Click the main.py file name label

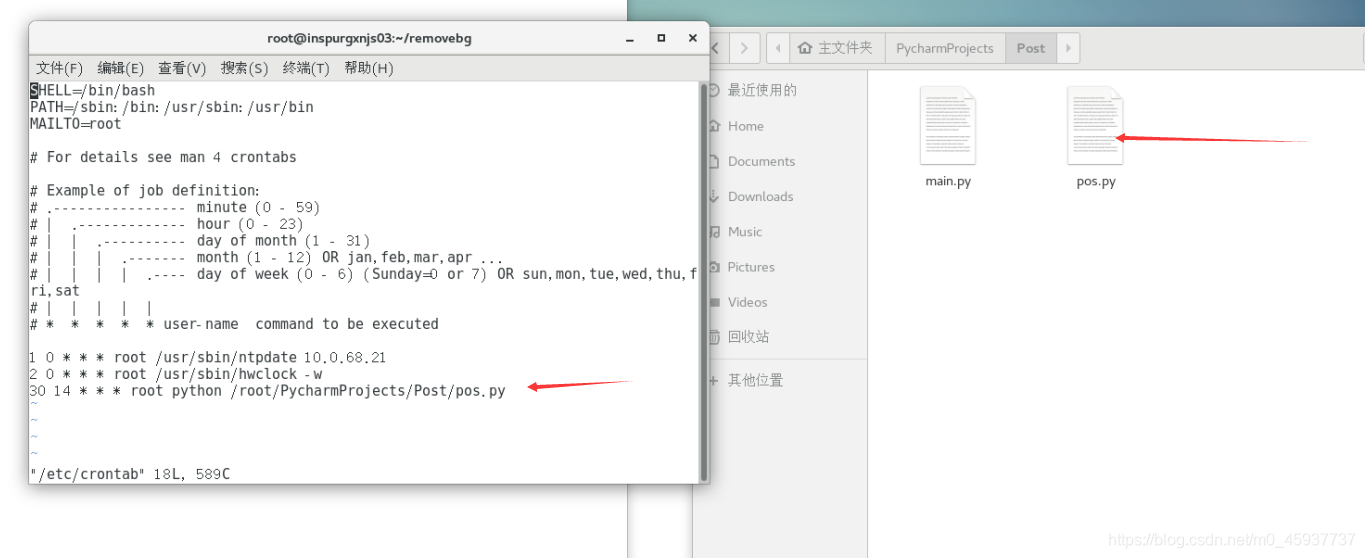click(948, 182)
